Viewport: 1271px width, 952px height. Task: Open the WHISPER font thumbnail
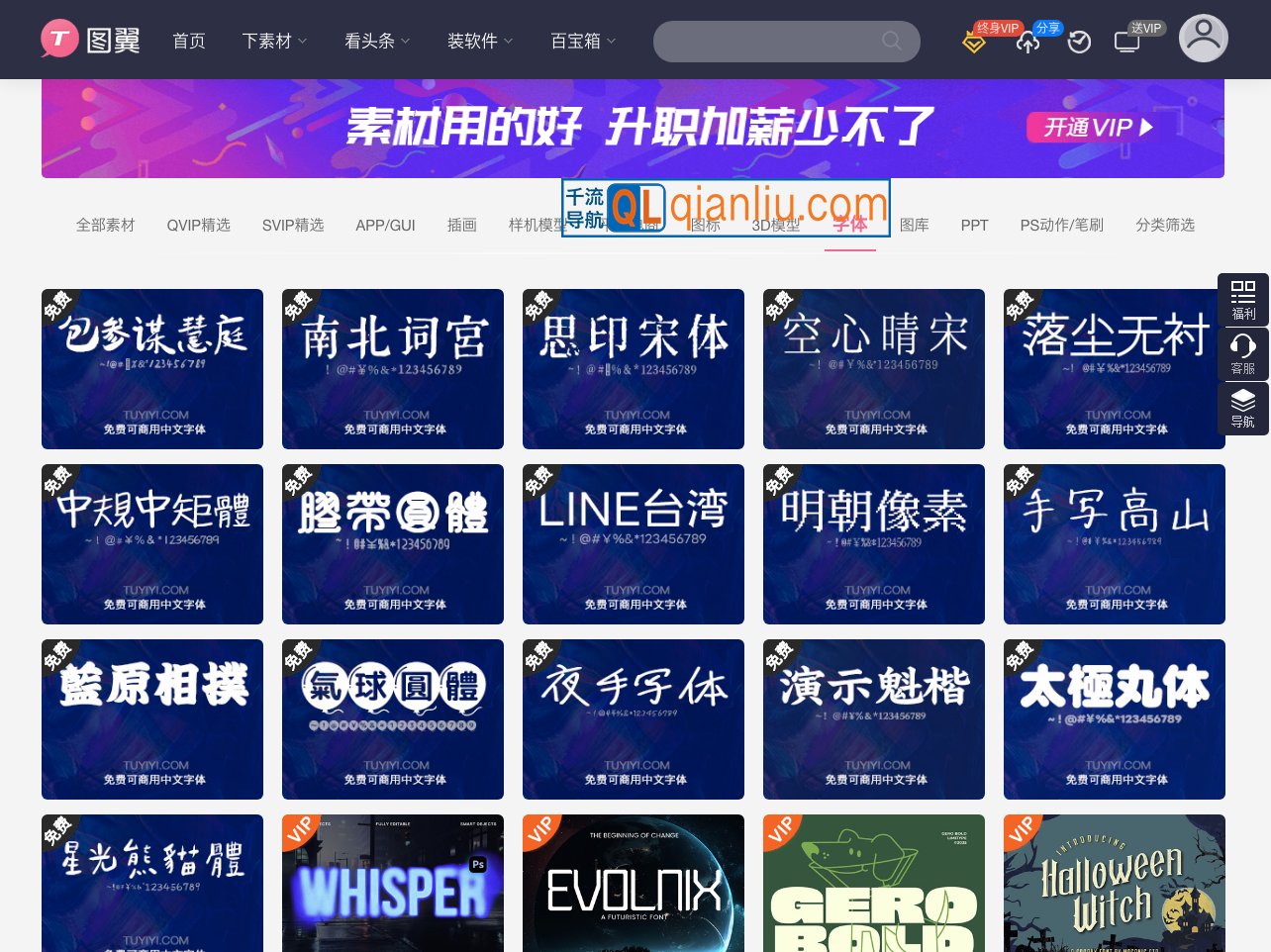point(392,884)
